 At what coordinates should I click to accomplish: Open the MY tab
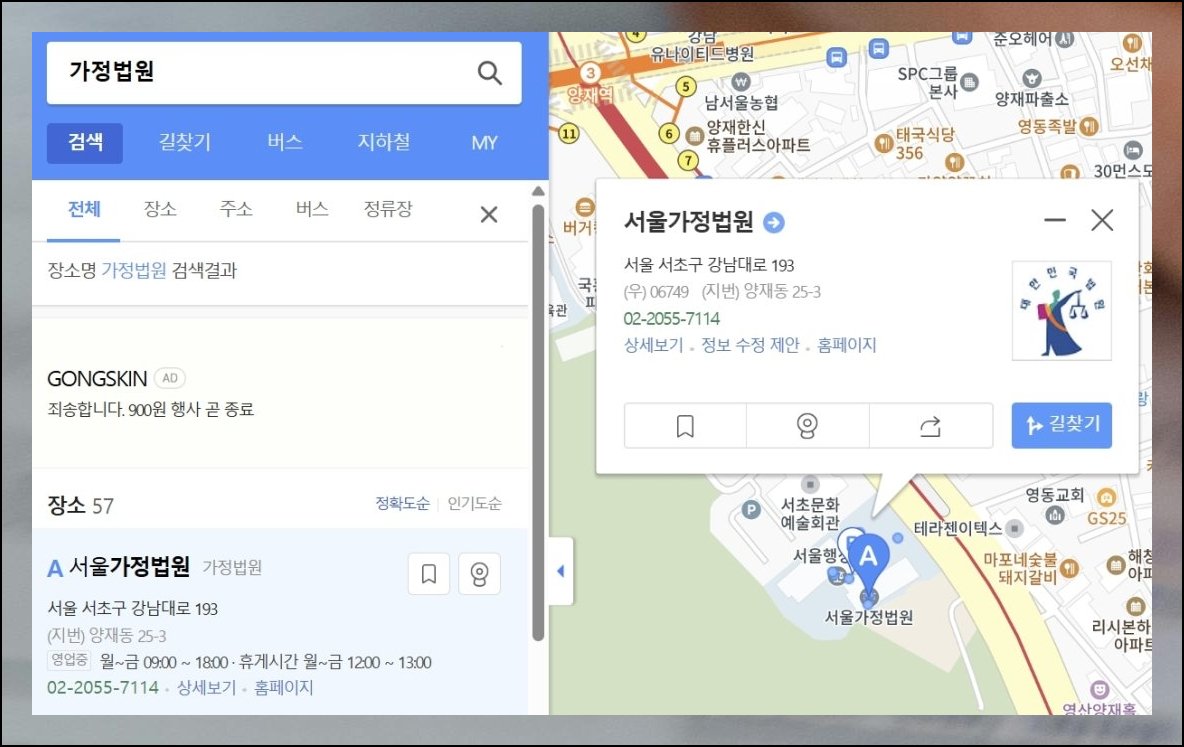coord(484,143)
